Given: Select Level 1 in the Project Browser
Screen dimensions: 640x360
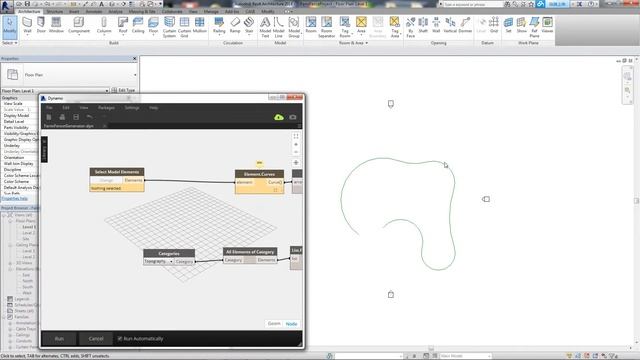Looking at the screenshot, I should (x=29, y=227).
